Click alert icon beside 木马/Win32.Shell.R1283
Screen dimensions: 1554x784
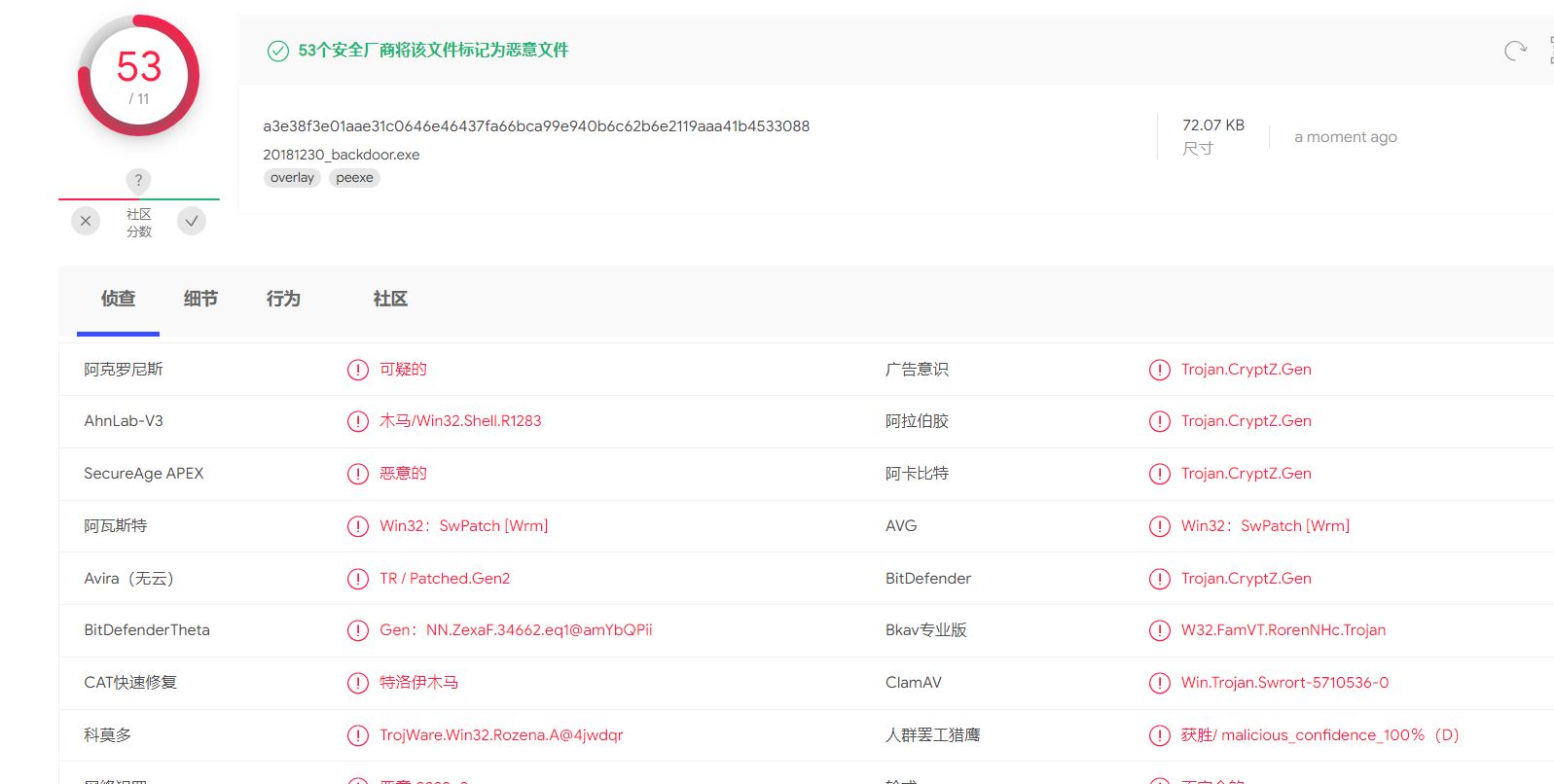358,421
